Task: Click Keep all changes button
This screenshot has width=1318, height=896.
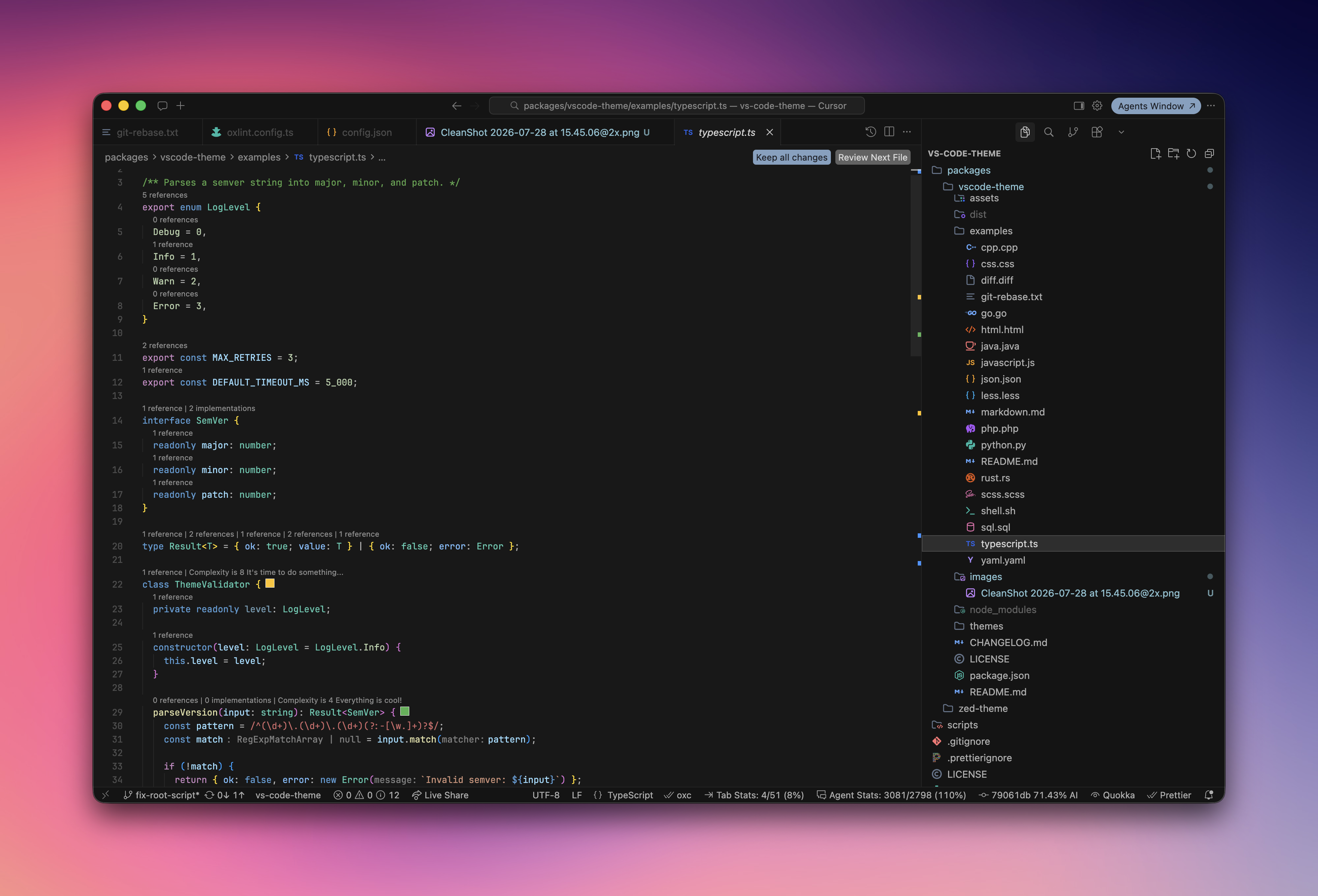Action: tap(791, 158)
